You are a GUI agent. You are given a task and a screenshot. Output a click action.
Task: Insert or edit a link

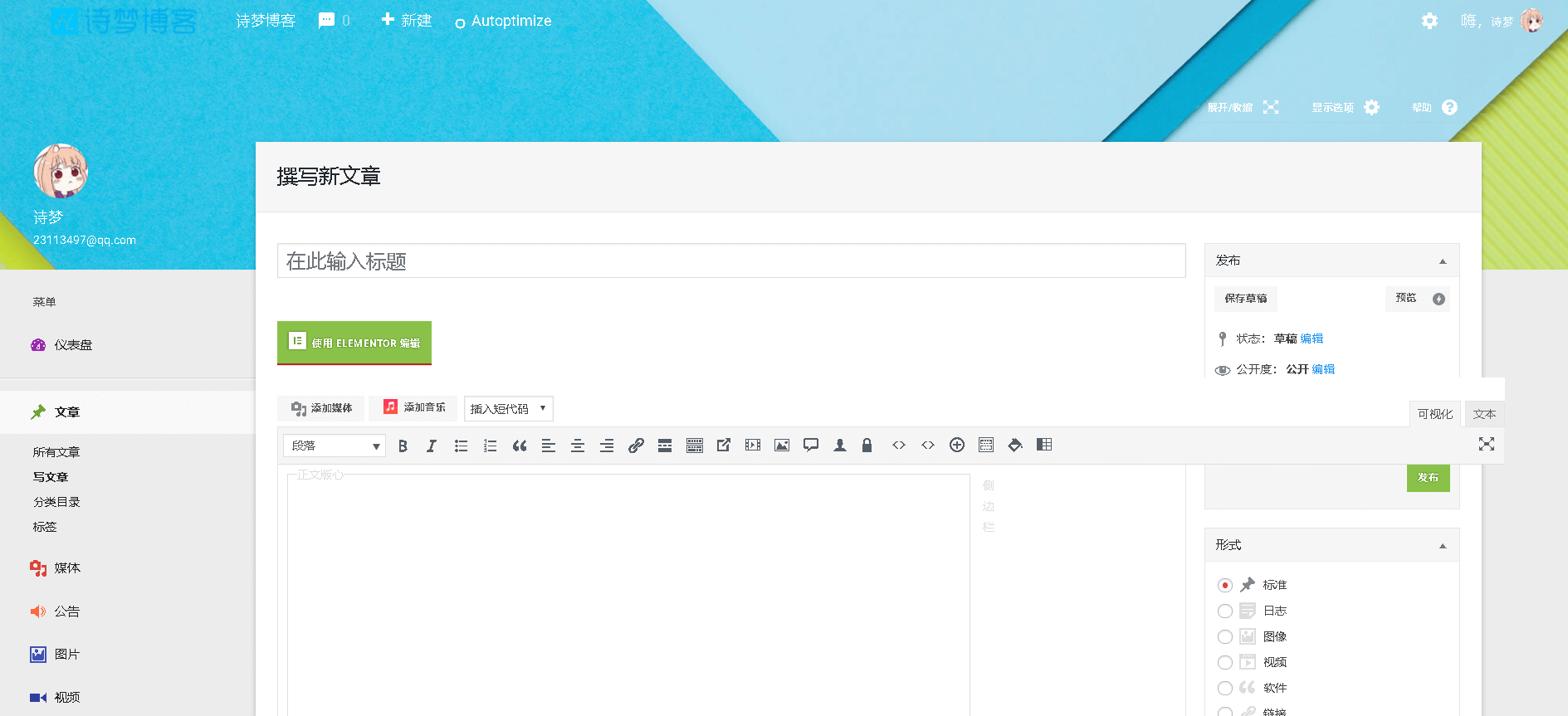click(636, 446)
